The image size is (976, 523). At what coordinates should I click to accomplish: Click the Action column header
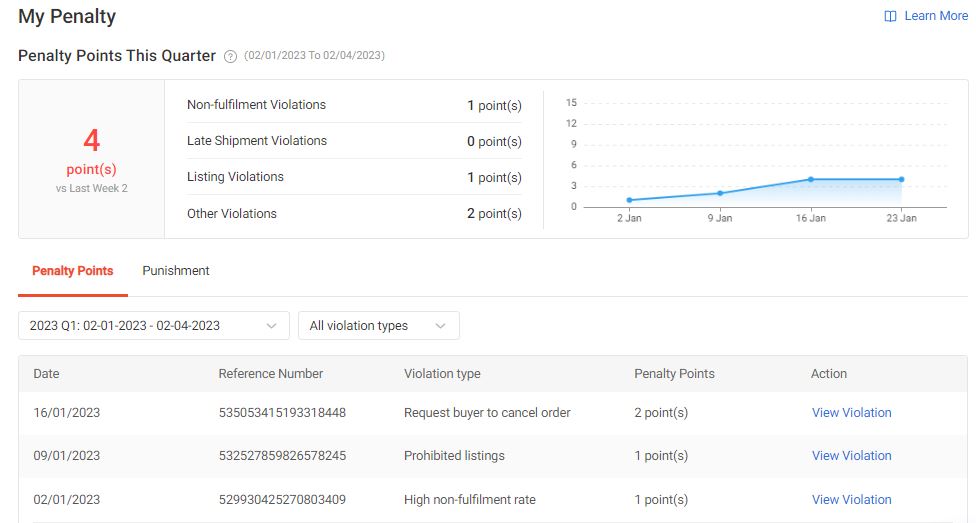[x=828, y=374]
